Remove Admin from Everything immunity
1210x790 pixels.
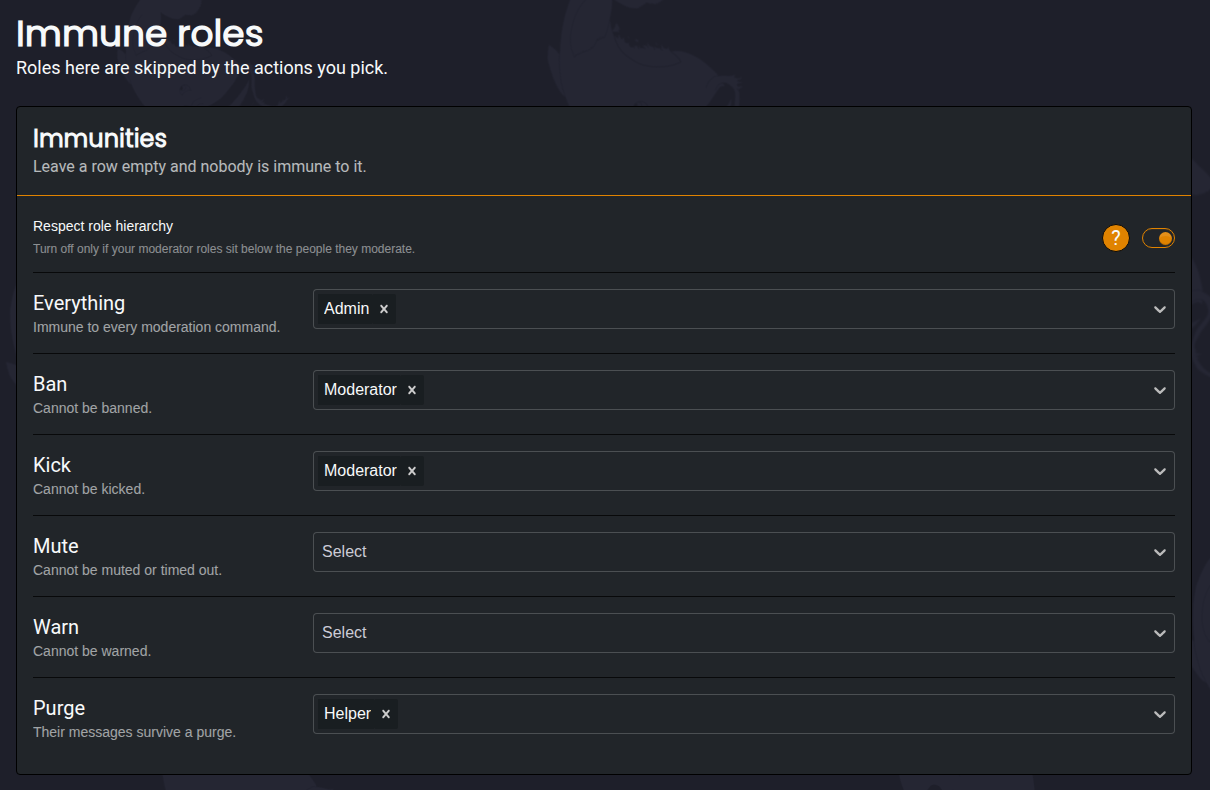pos(384,309)
